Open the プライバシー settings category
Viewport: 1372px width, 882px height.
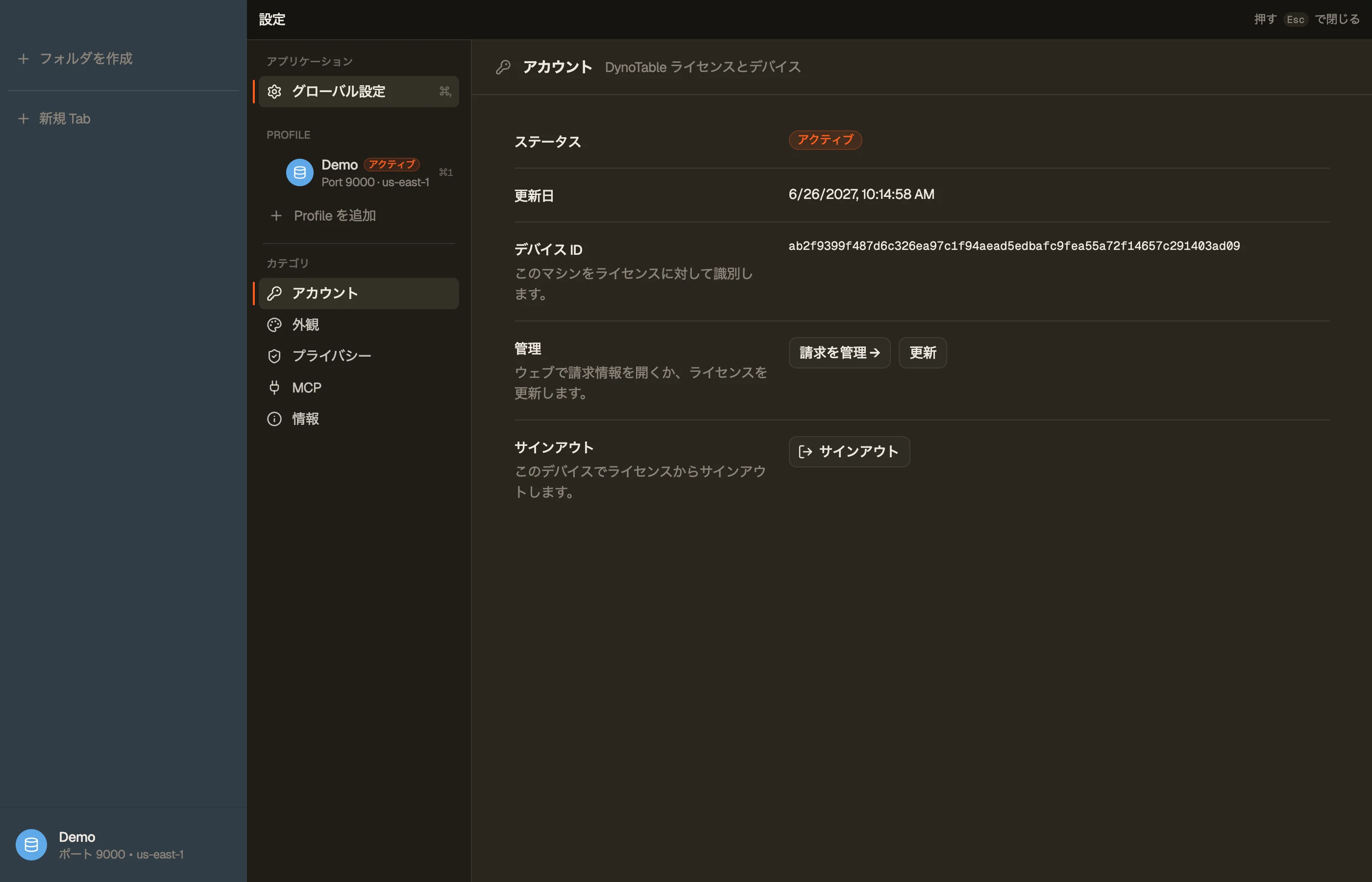click(359, 356)
